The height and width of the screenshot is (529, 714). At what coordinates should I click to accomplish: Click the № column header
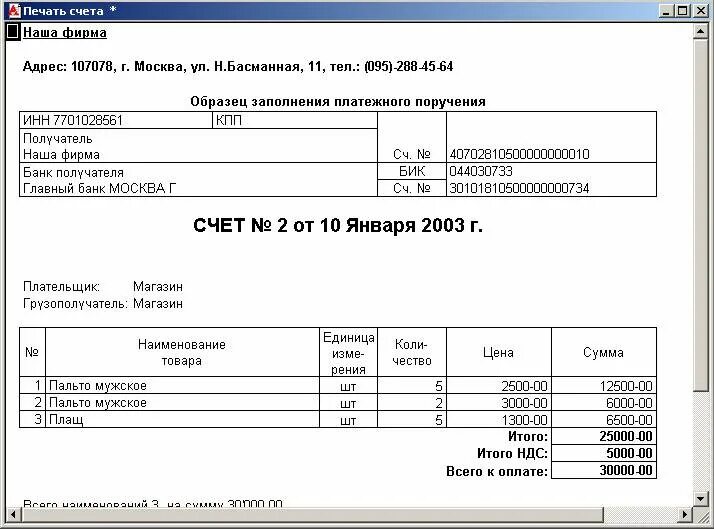[32, 352]
